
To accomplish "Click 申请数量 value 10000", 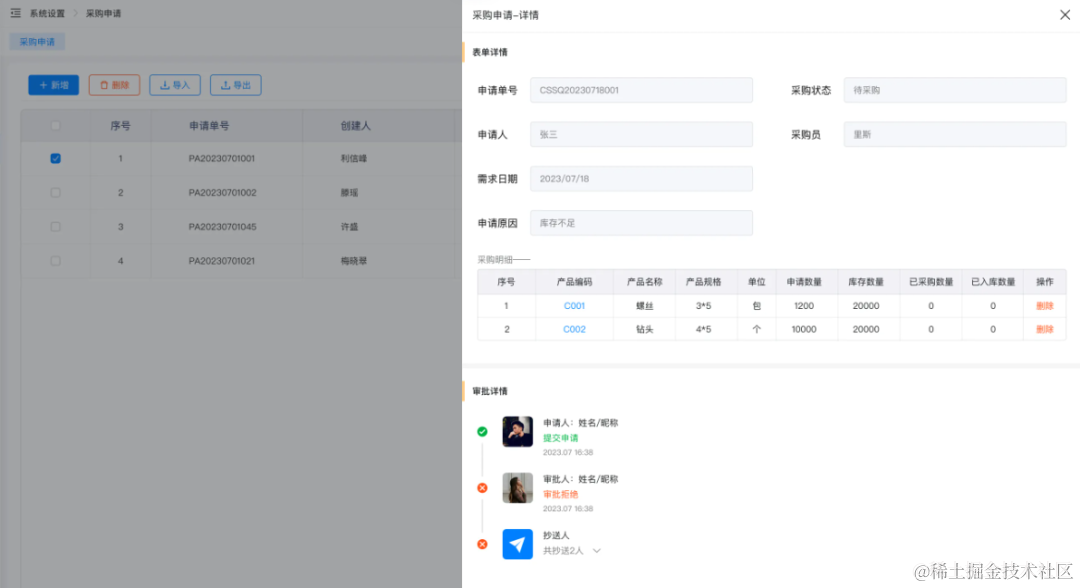I will tap(804, 329).
